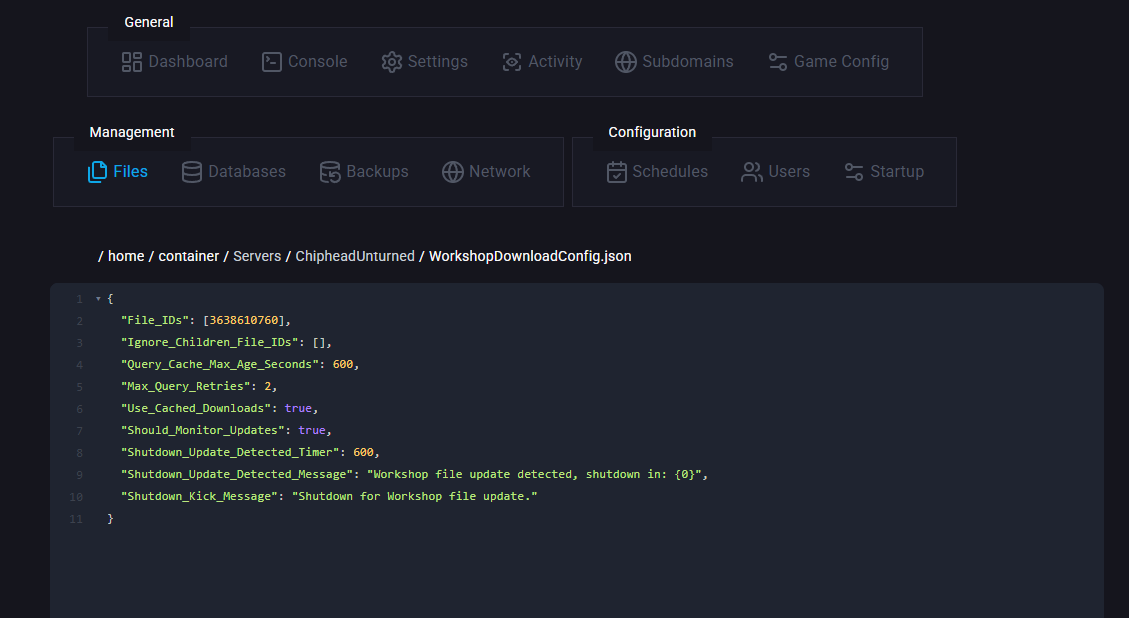Click the Dashboard grid icon
The width and height of the screenshot is (1129, 618).
pyautogui.click(x=132, y=62)
